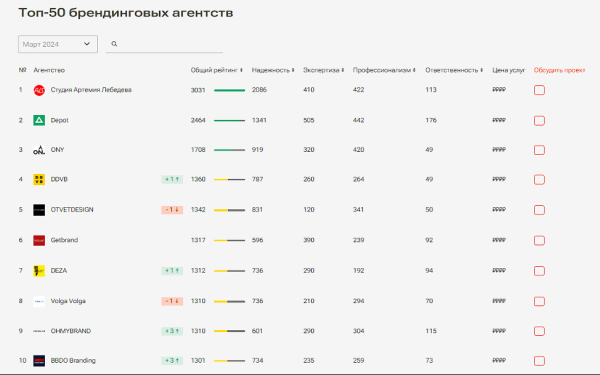Open the OTVETDESIGN agency link
This screenshot has width=600, height=375.
(72, 210)
